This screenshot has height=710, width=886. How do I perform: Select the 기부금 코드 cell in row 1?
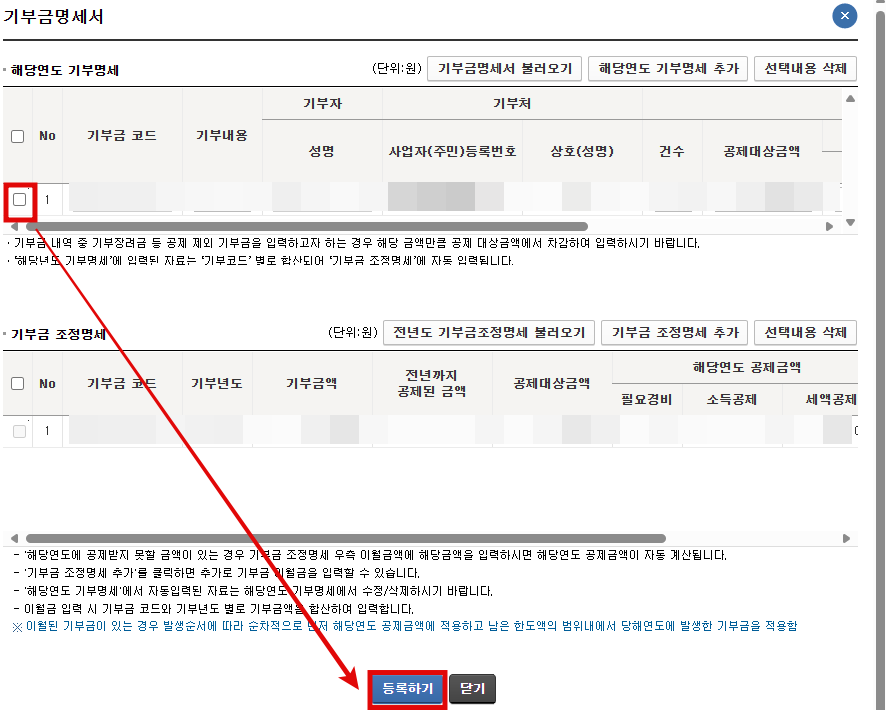pyautogui.click(x=124, y=198)
